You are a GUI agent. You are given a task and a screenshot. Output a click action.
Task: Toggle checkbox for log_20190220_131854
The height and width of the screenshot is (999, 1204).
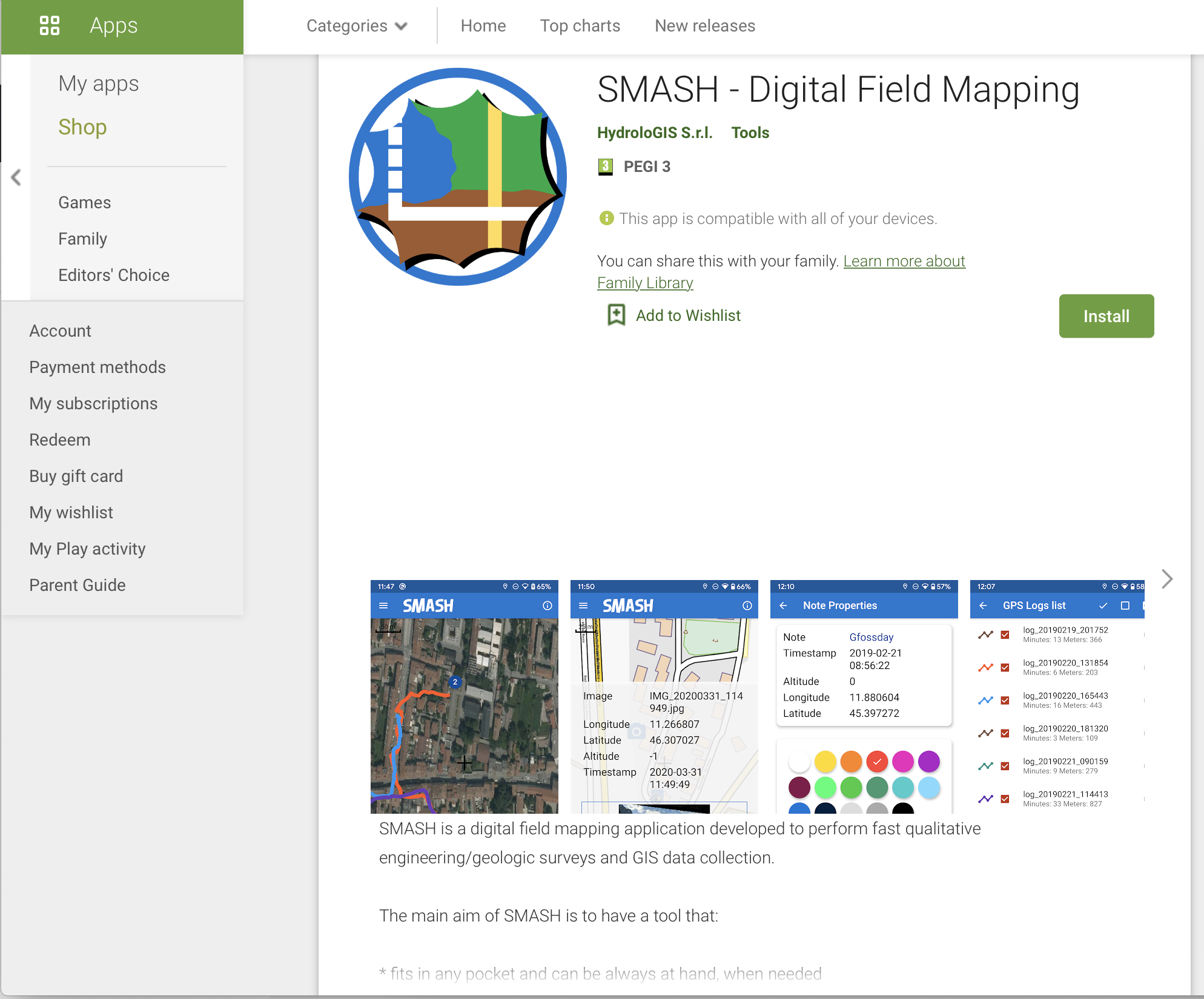click(1005, 667)
